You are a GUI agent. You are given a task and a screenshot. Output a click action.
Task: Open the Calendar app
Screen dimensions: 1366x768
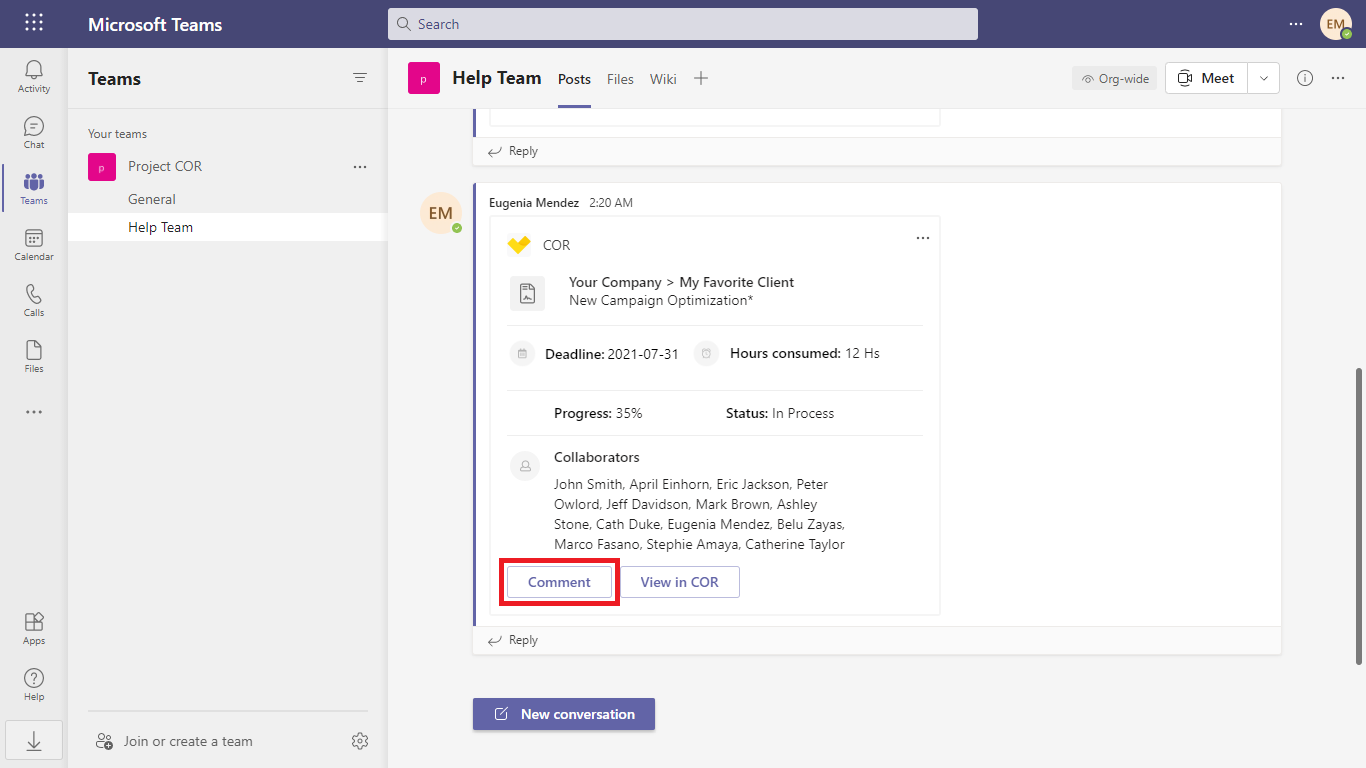coord(34,245)
